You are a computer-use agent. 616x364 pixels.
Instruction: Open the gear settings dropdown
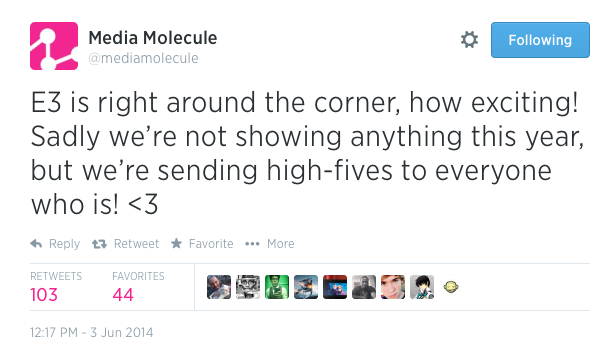(x=469, y=40)
